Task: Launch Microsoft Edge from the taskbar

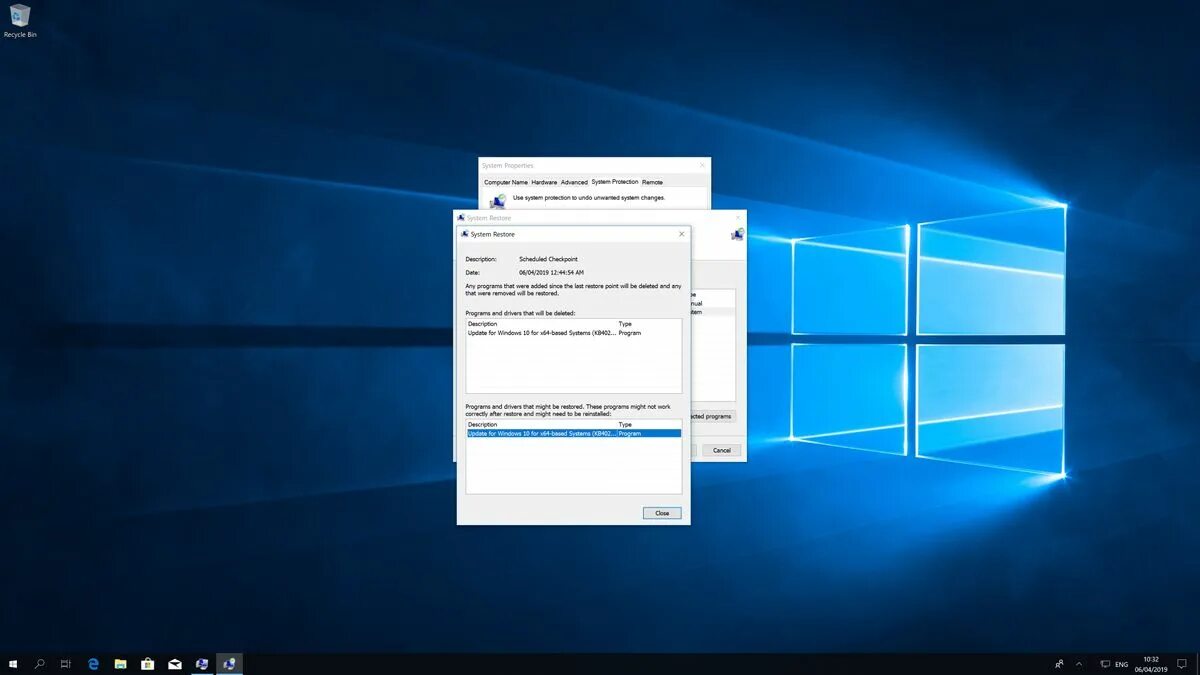Action: [x=94, y=664]
